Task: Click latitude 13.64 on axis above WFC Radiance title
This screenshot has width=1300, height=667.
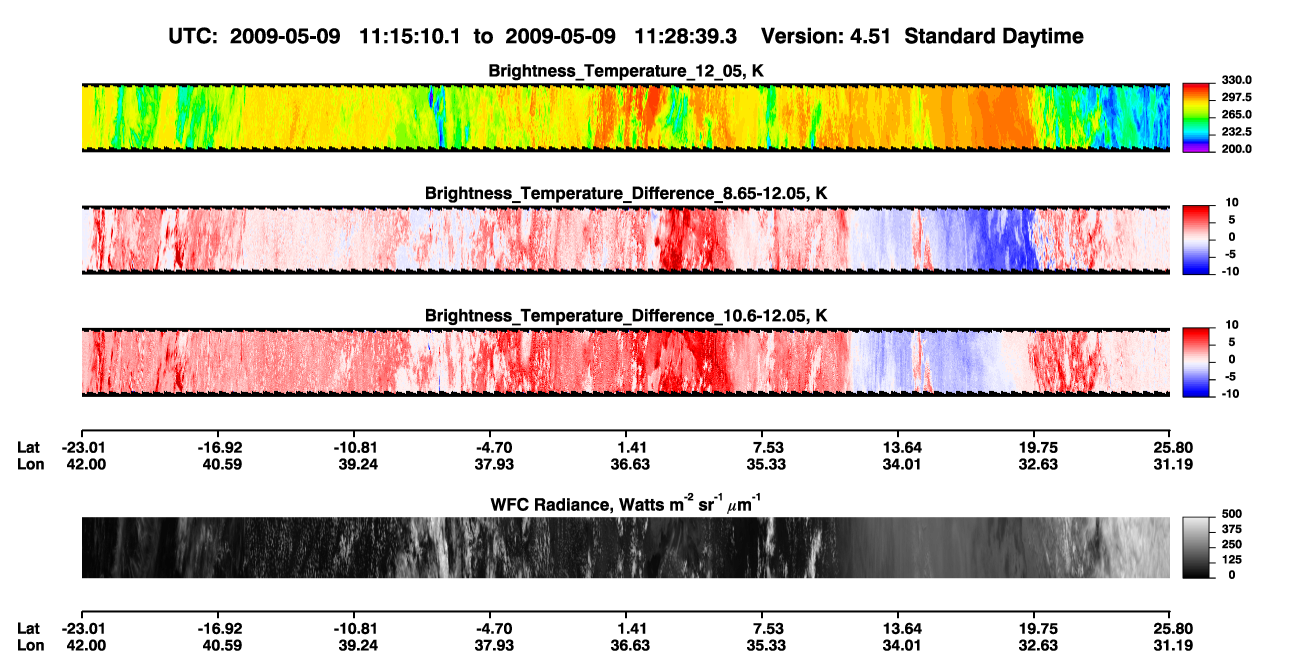Action: tap(901, 446)
